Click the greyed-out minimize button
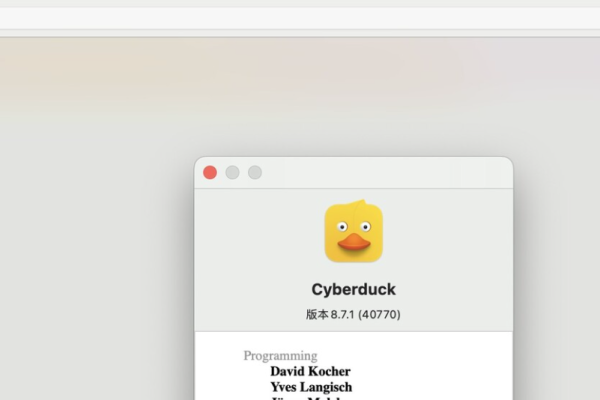 coord(232,172)
